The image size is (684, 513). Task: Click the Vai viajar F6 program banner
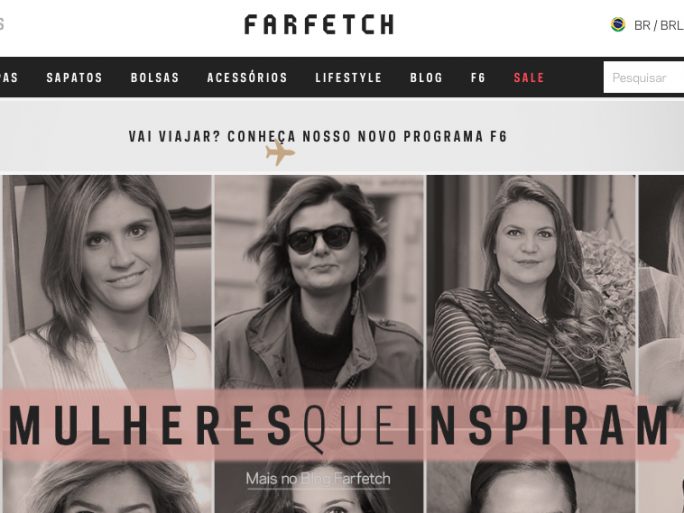pyautogui.click(x=318, y=137)
